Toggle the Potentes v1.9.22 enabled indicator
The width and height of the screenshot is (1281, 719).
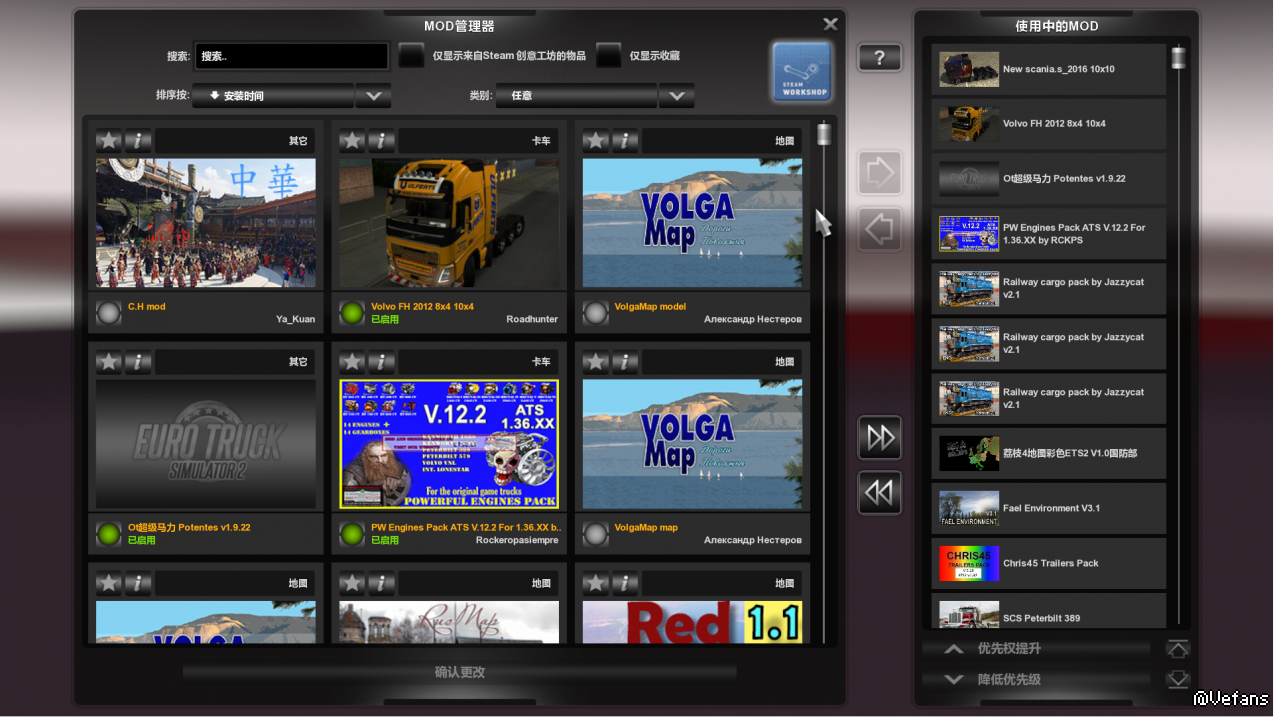pos(108,534)
